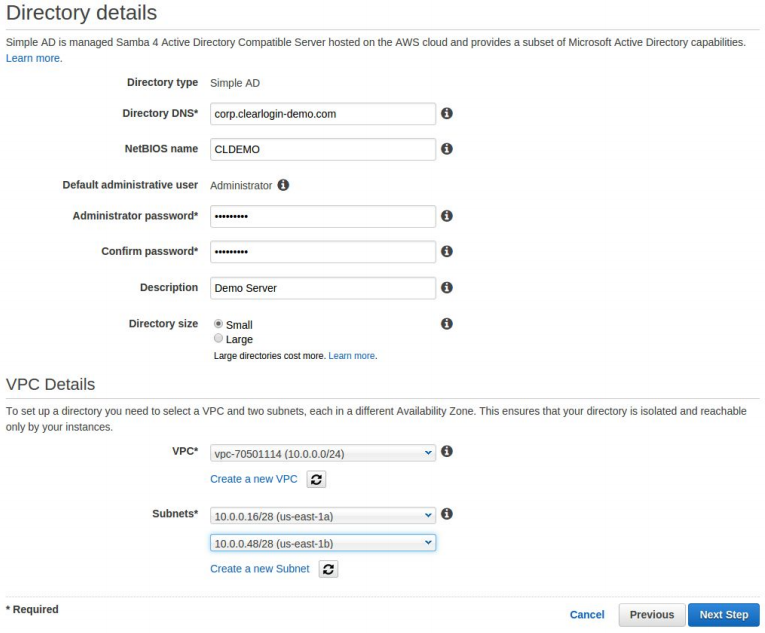The width and height of the screenshot is (765, 633).
Task: Select the Small directory size option
Action: [218, 325]
